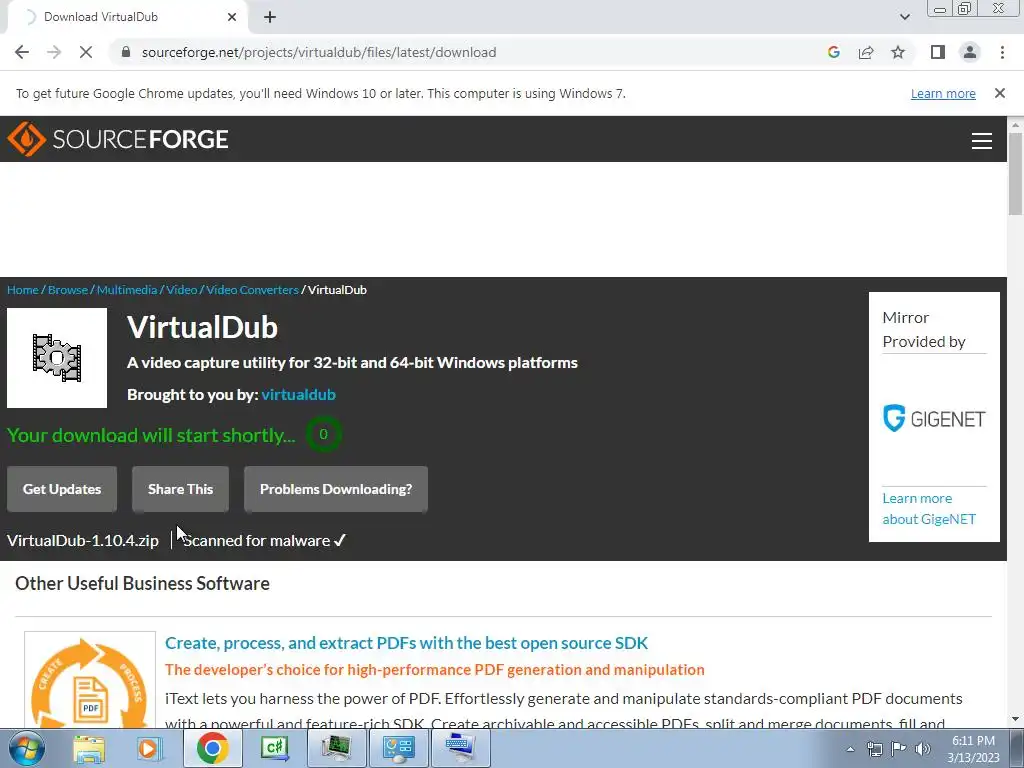1024x768 pixels.
Task: Open the Windows Start button
Action: (26, 748)
